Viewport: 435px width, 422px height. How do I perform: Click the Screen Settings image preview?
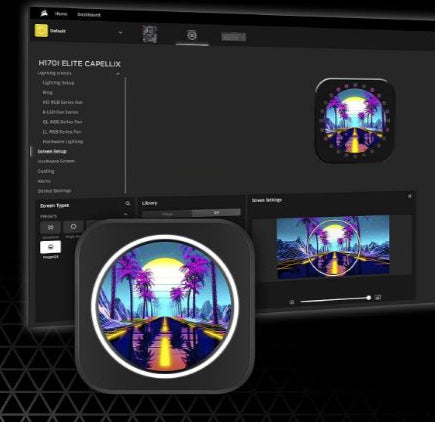coord(333,247)
